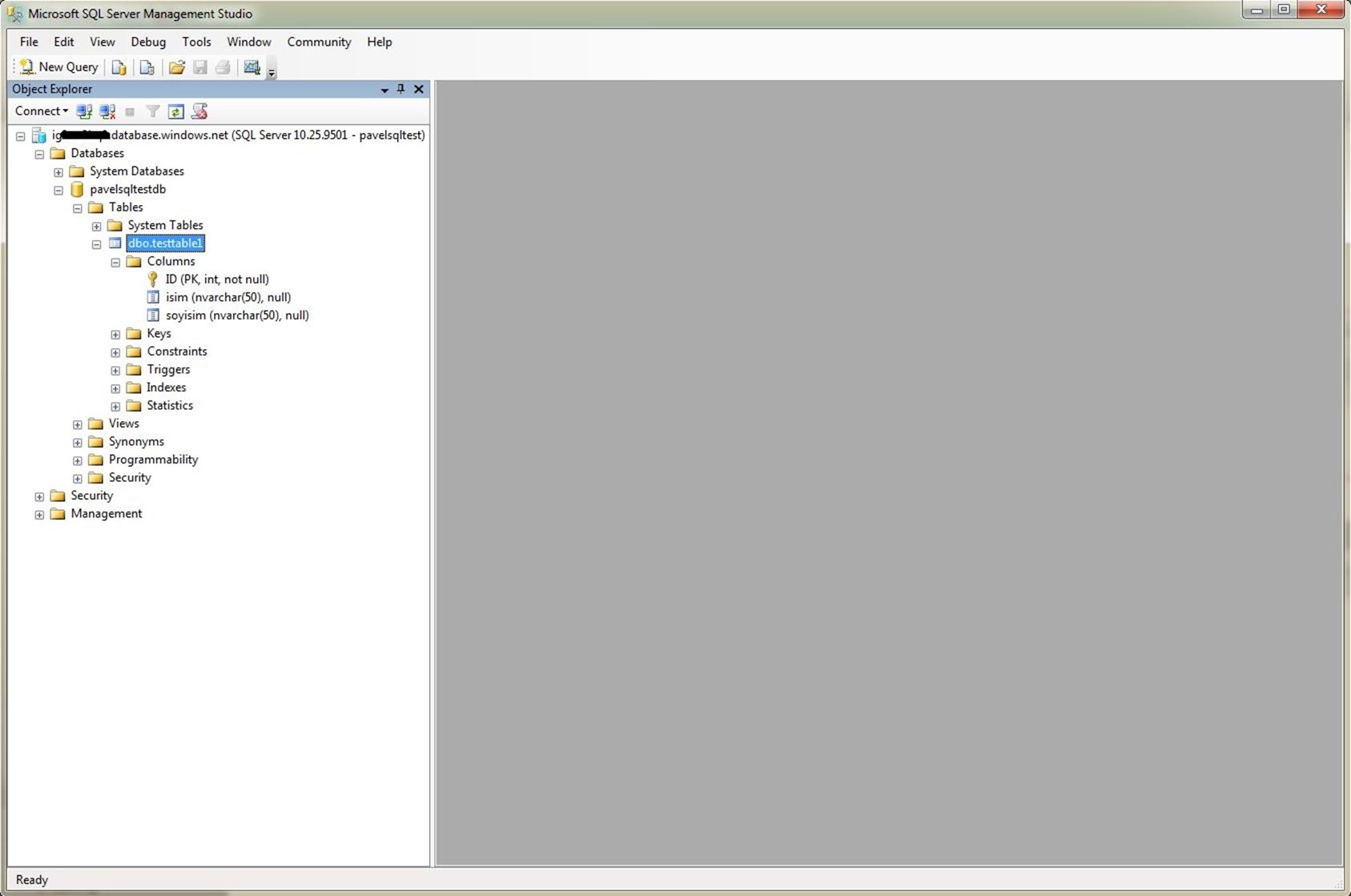Click the Print icon in toolbar
This screenshot has width=1351, height=896.
tap(223, 67)
